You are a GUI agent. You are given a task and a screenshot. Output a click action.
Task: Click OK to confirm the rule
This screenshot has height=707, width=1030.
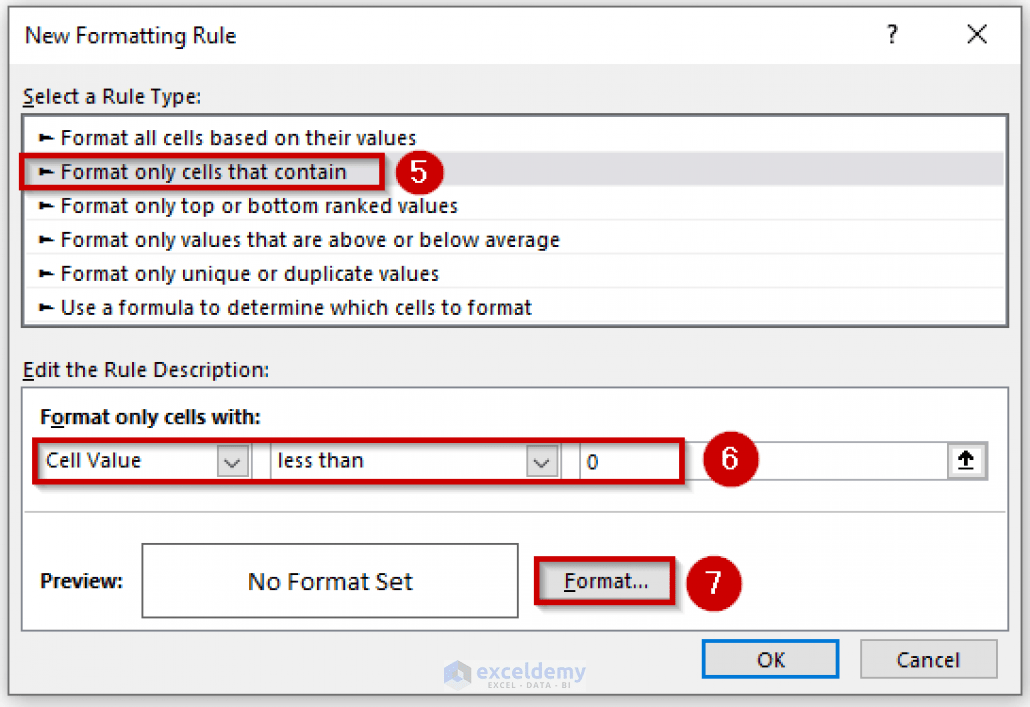point(770,659)
